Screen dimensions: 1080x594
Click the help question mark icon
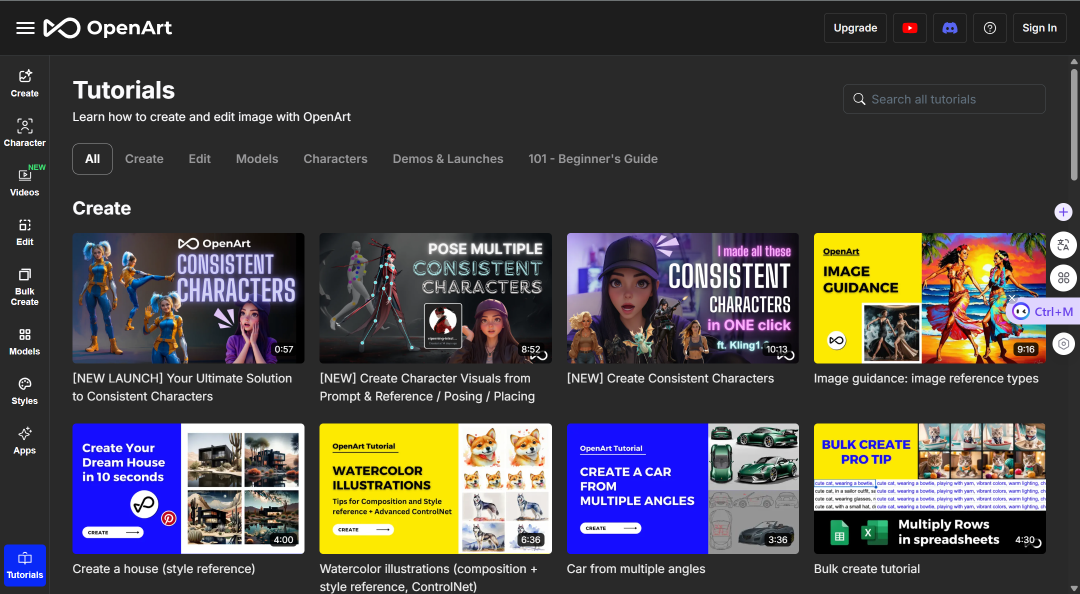(x=990, y=28)
